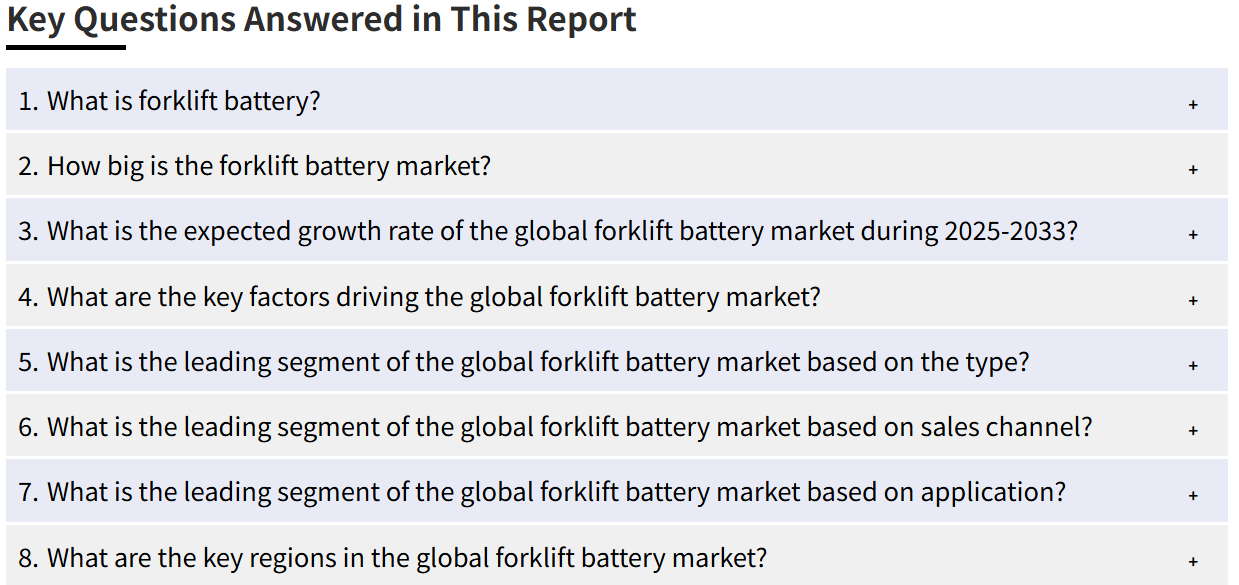This screenshot has width=1239, height=585.
Task: Click the plus icon for the sales channel question
Action: [1193, 430]
